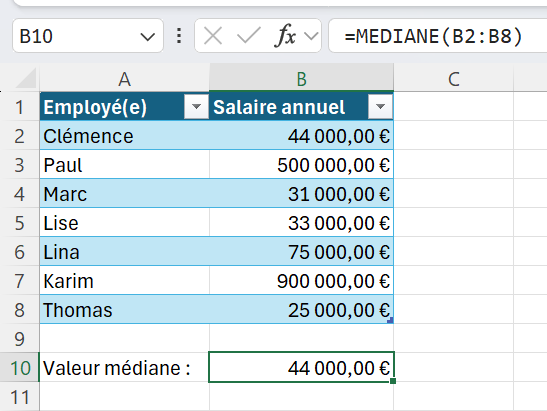This screenshot has height=411, width=547.
Task: Click the table resize handle below Thomas's salary
Action: click(x=390, y=320)
